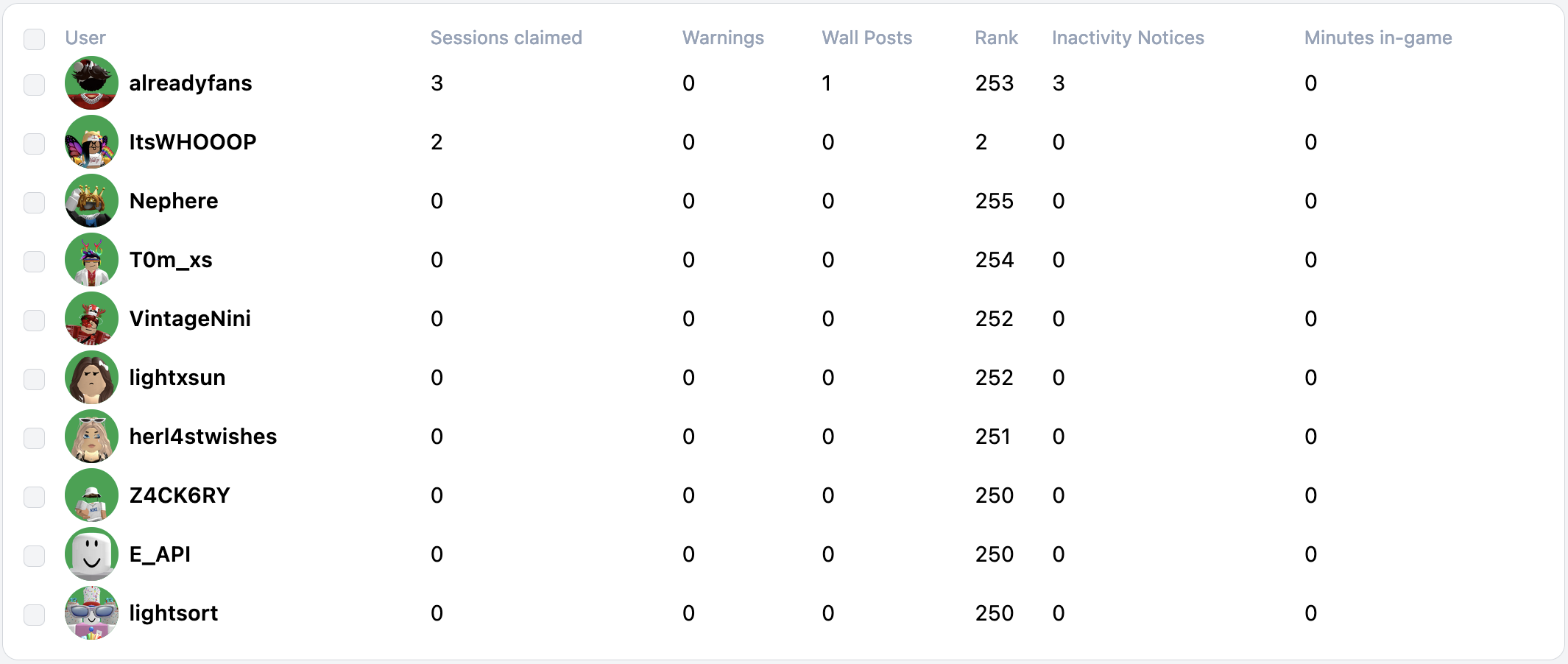Screen dimensions: 1568x664
Task: Click alreadyfans user avatar
Action: click(x=91, y=83)
